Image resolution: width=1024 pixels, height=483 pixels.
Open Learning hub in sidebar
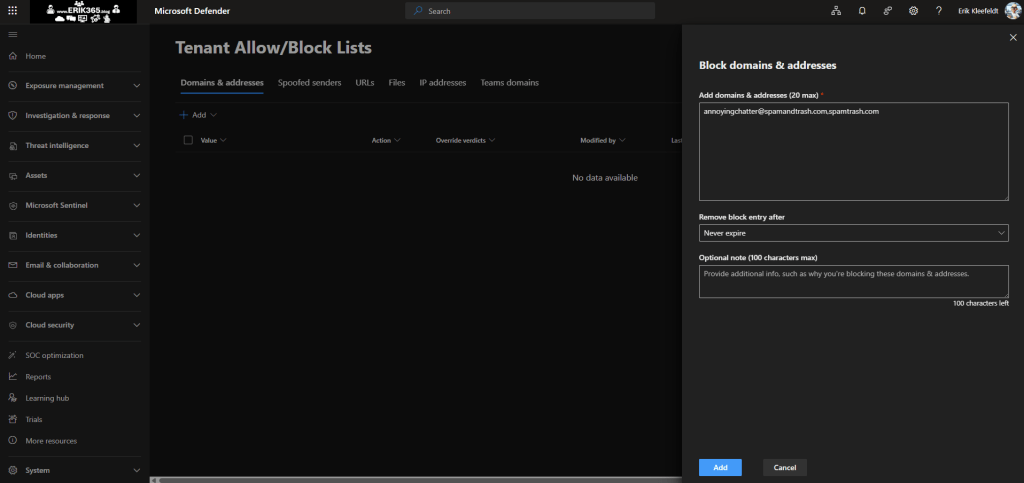(46, 398)
